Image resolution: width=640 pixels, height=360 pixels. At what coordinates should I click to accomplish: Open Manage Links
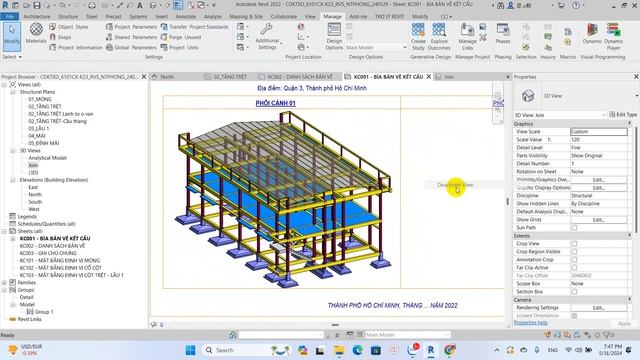point(467,36)
